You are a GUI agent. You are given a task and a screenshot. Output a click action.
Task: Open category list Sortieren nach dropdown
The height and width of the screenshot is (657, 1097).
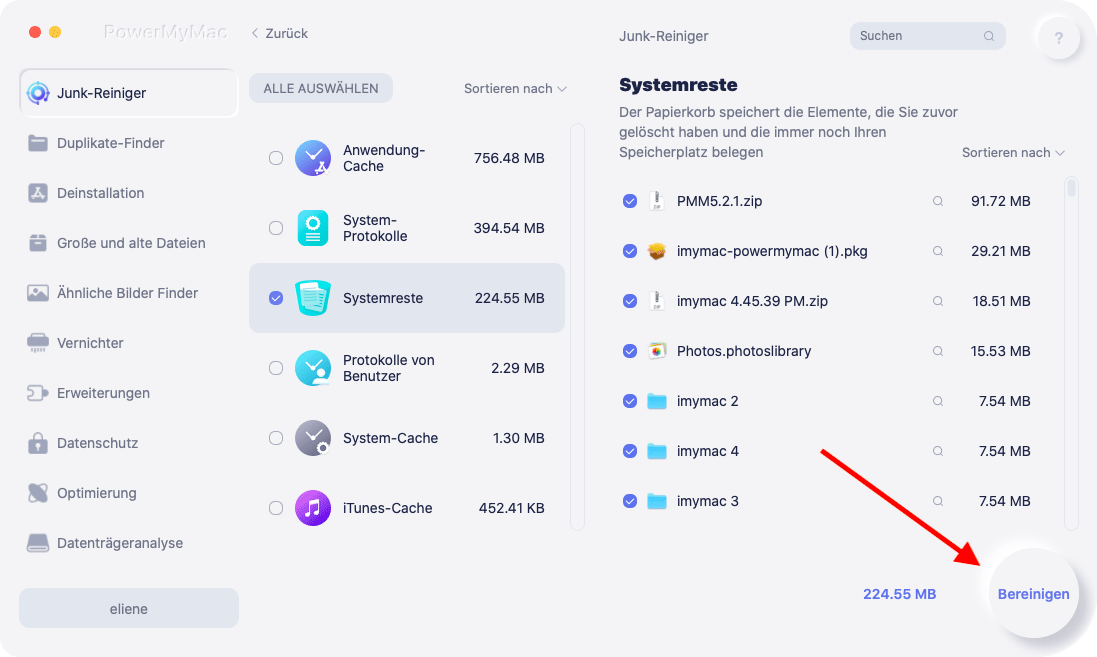pyautogui.click(x=515, y=89)
